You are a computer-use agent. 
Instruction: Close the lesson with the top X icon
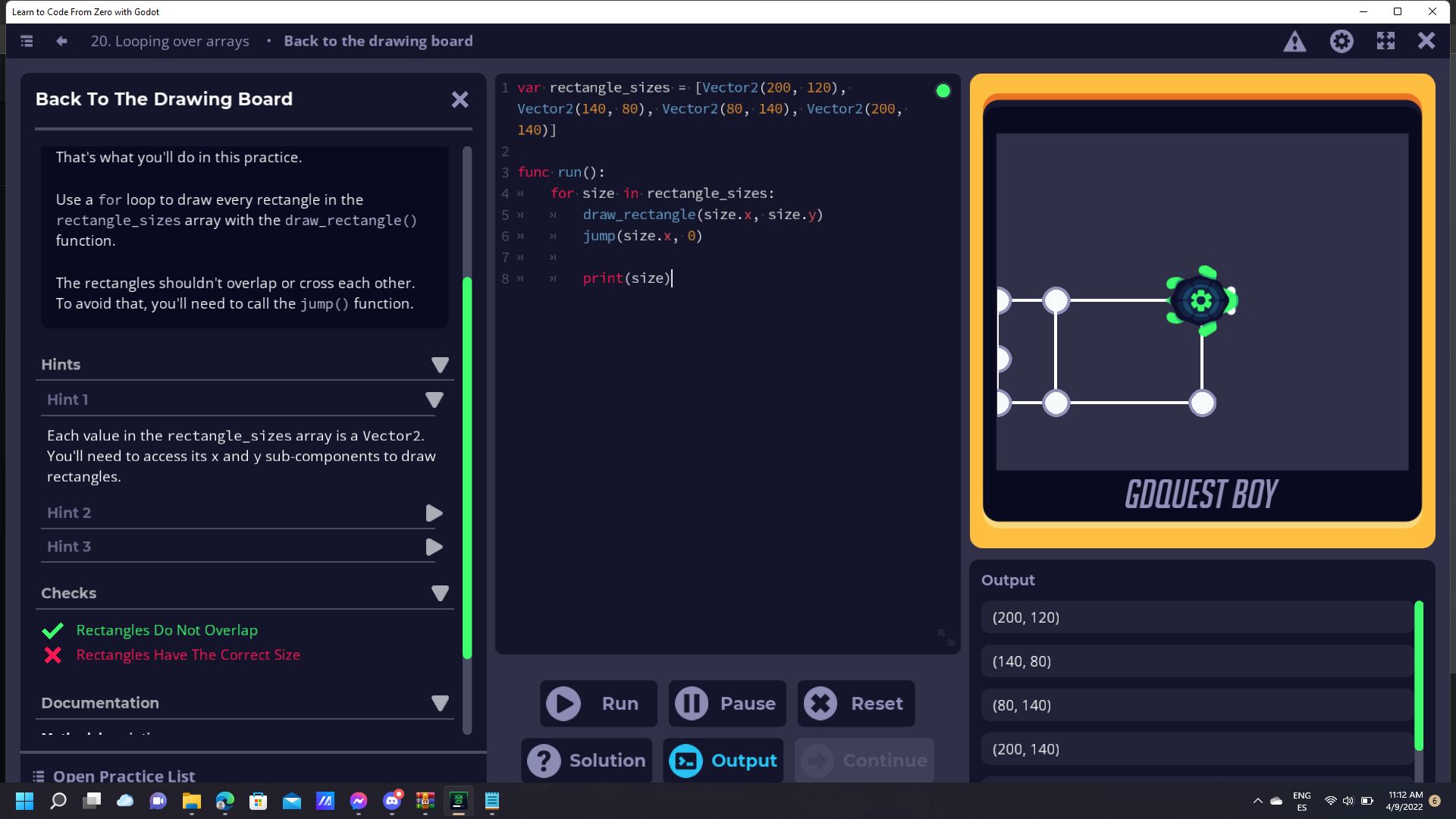click(x=1426, y=41)
